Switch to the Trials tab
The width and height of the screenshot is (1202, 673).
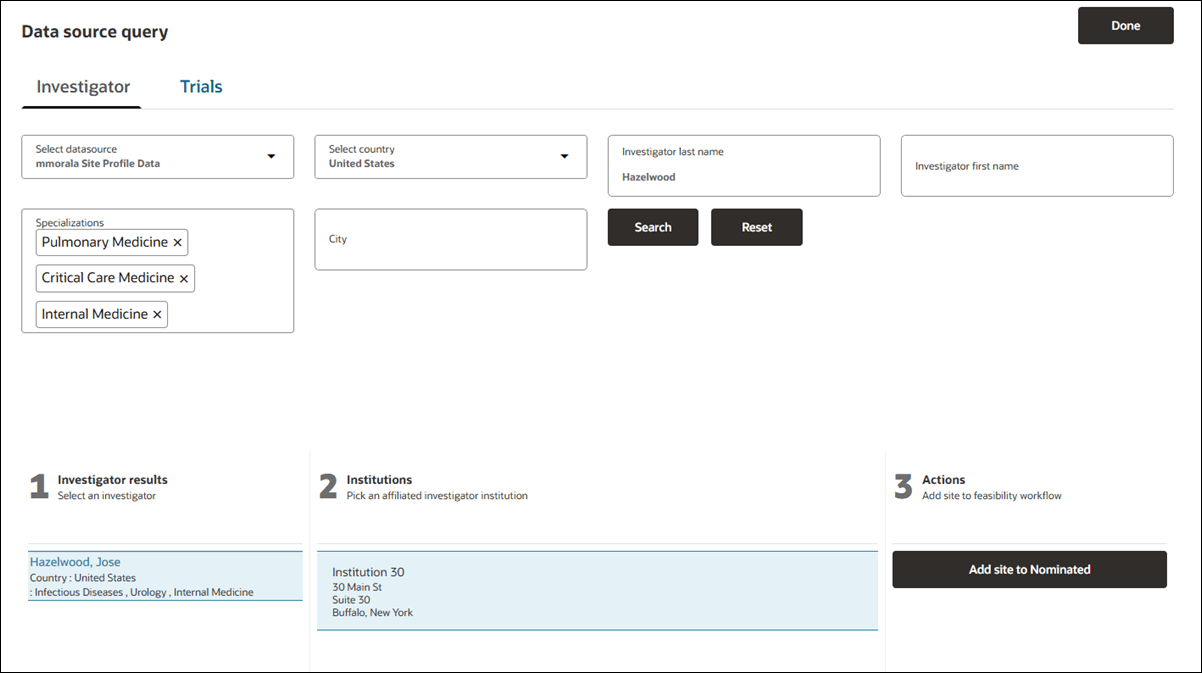[x=201, y=86]
